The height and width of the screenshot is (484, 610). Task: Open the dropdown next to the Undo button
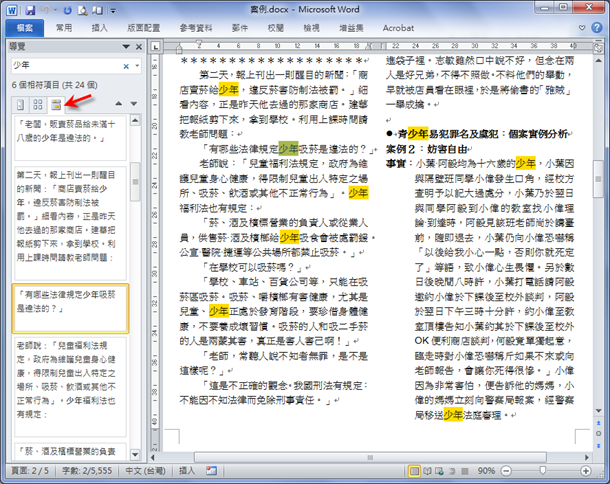coord(55,11)
